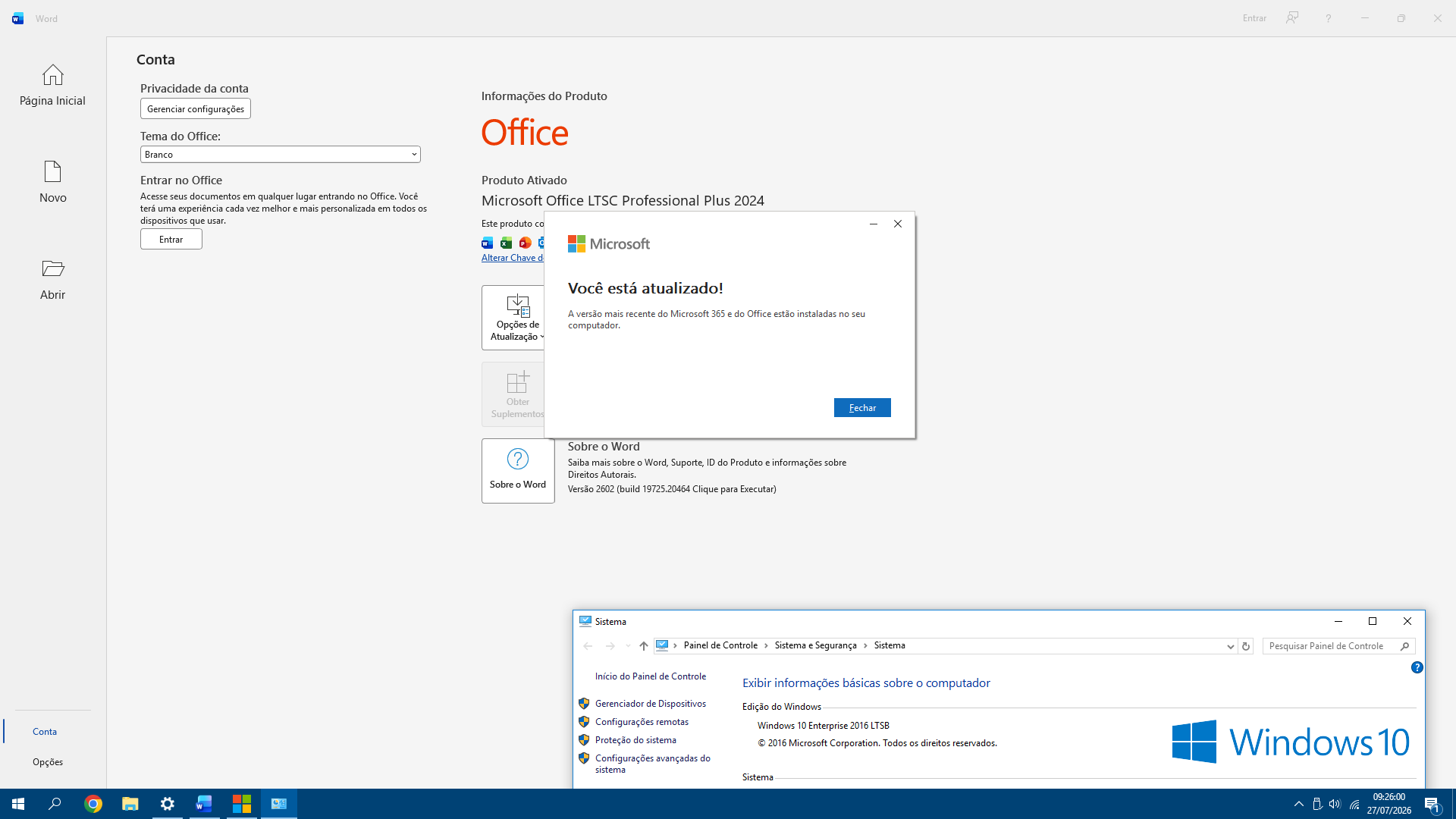
Task: Click the Entrar button under Entrar no Office
Action: 171,240
